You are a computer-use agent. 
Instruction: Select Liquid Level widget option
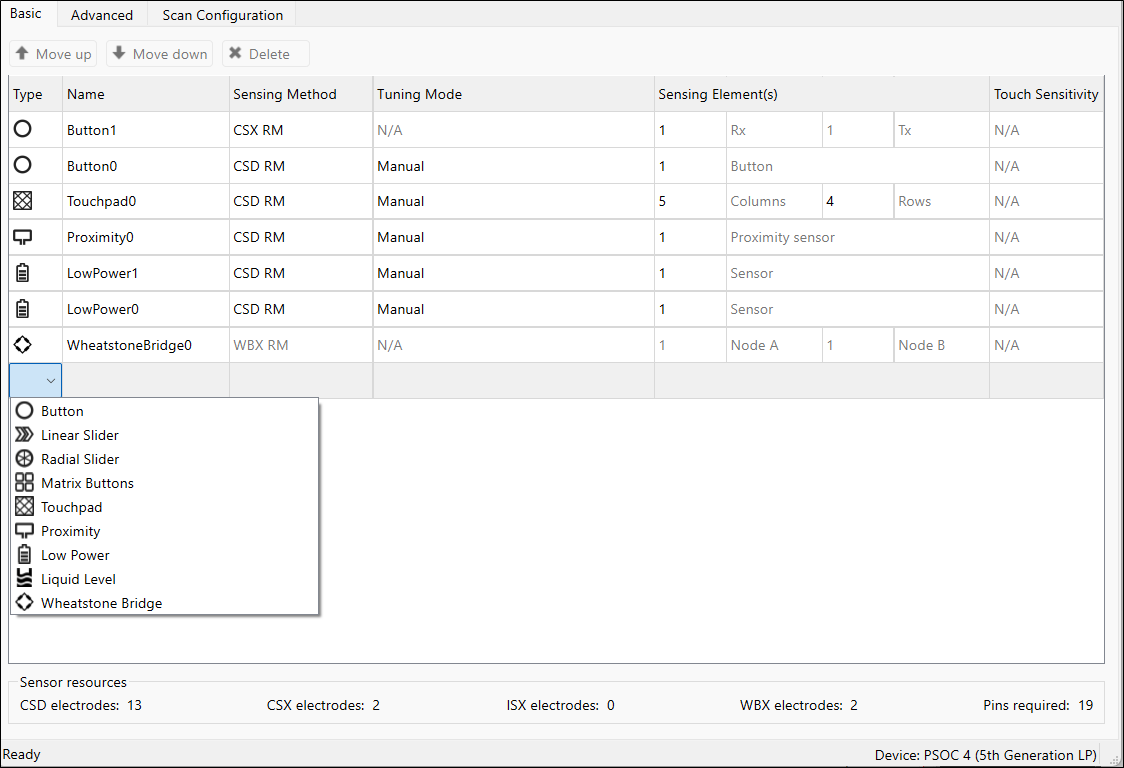[x=78, y=579]
